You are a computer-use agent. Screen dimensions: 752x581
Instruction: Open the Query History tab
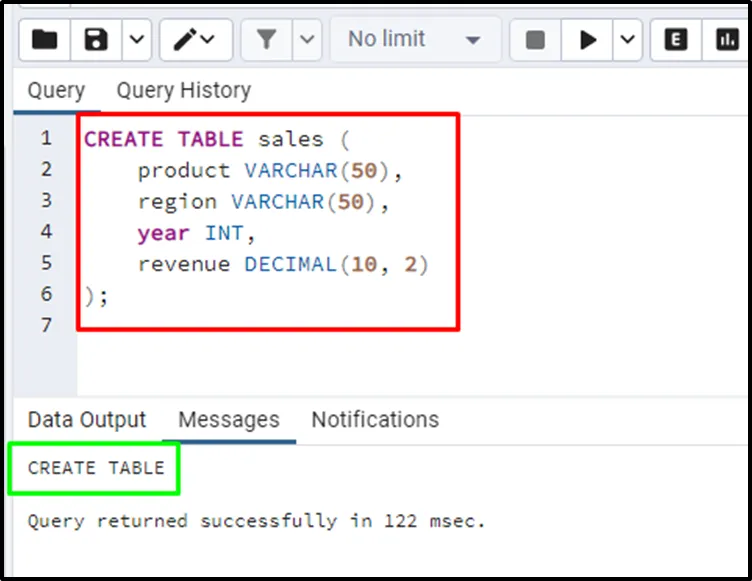183,90
